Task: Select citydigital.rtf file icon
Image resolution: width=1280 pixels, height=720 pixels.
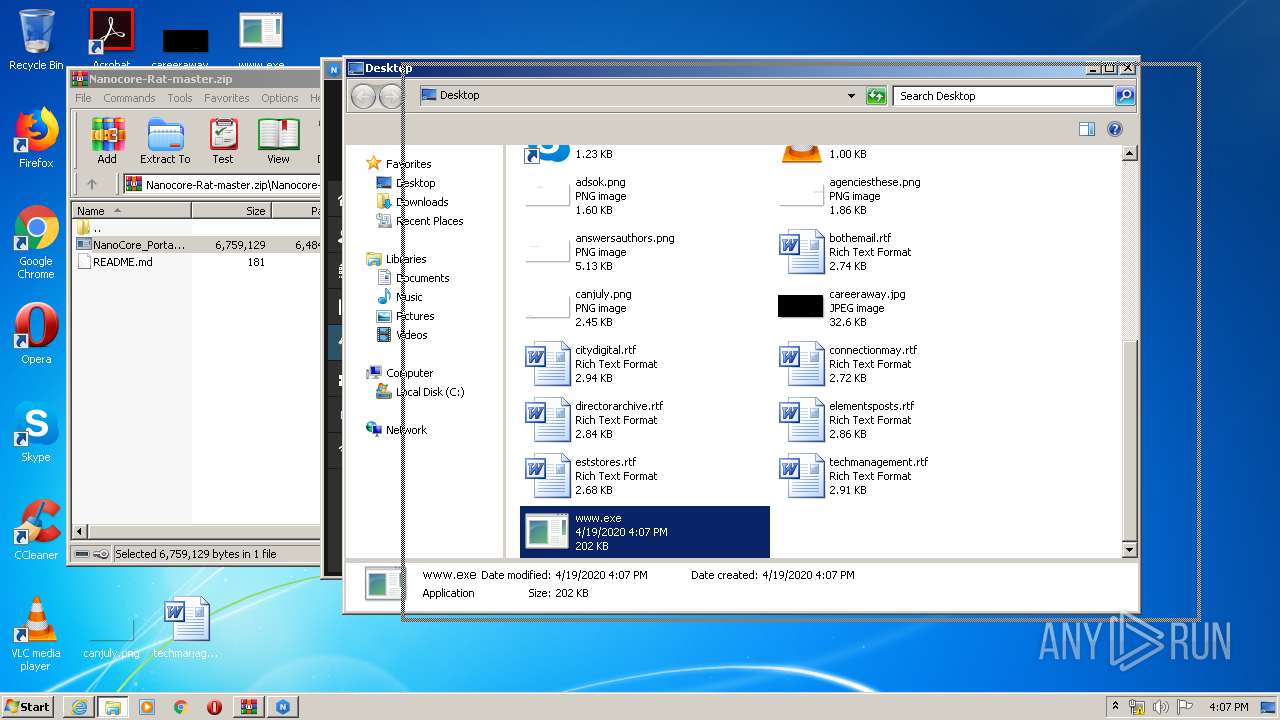Action: pyautogui.click(x=548, y=364)
